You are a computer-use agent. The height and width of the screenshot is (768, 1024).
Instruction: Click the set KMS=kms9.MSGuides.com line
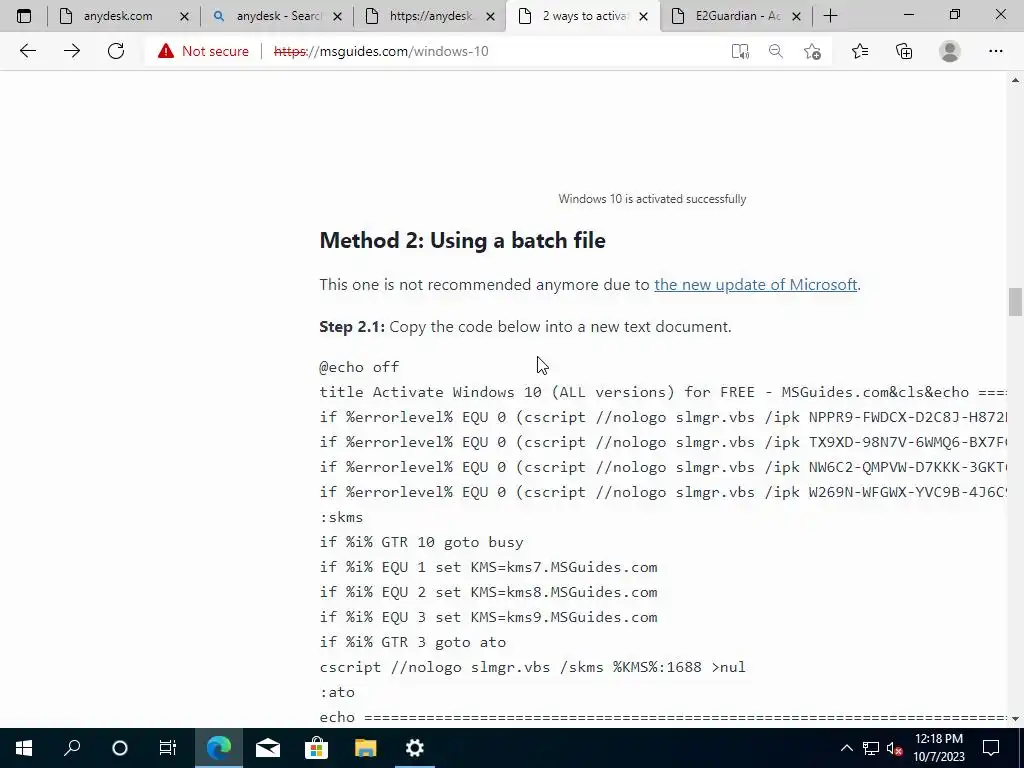click(488, 617)
